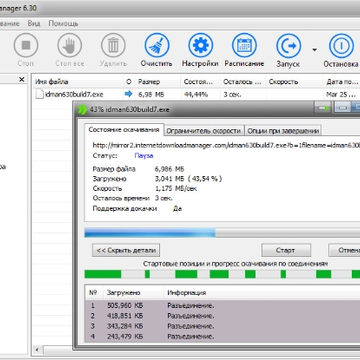Click the file icon beside idman630build7.exe

pyautogui.click(x=40, y=94)
